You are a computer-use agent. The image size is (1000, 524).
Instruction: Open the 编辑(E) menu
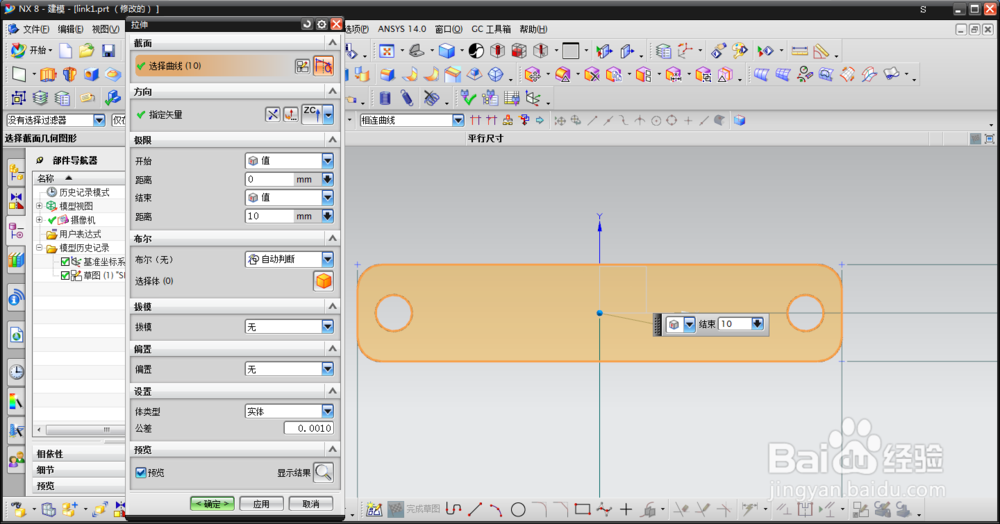click(x=70, y=29)
